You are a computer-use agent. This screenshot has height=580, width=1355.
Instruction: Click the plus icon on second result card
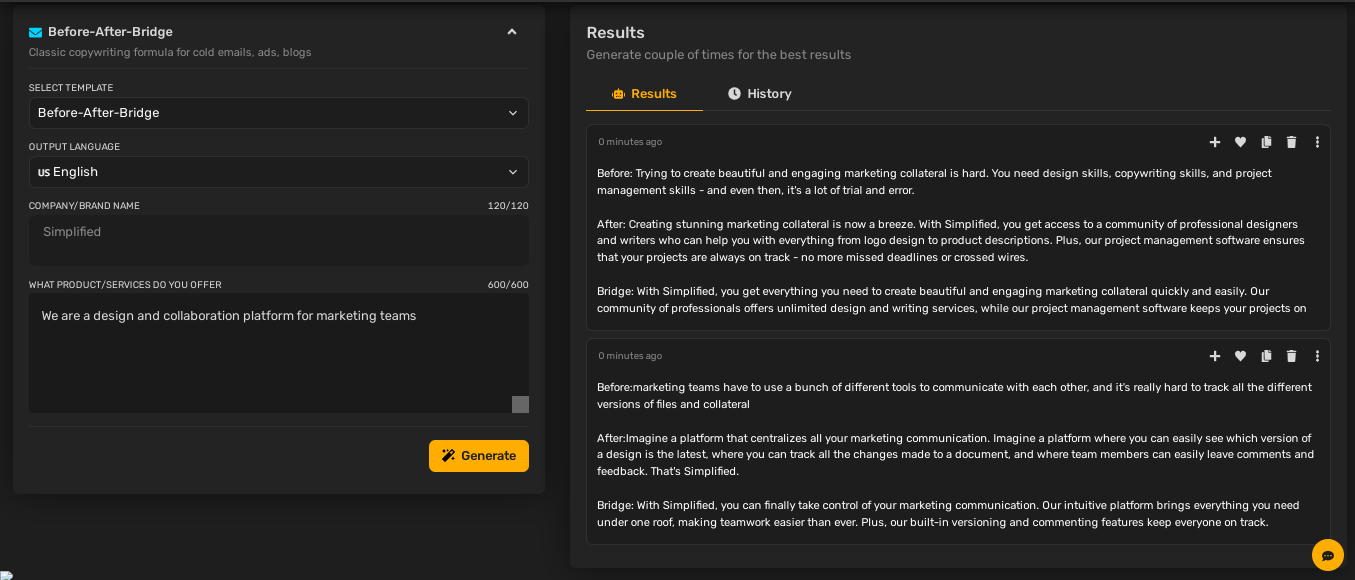(1215, 356)
